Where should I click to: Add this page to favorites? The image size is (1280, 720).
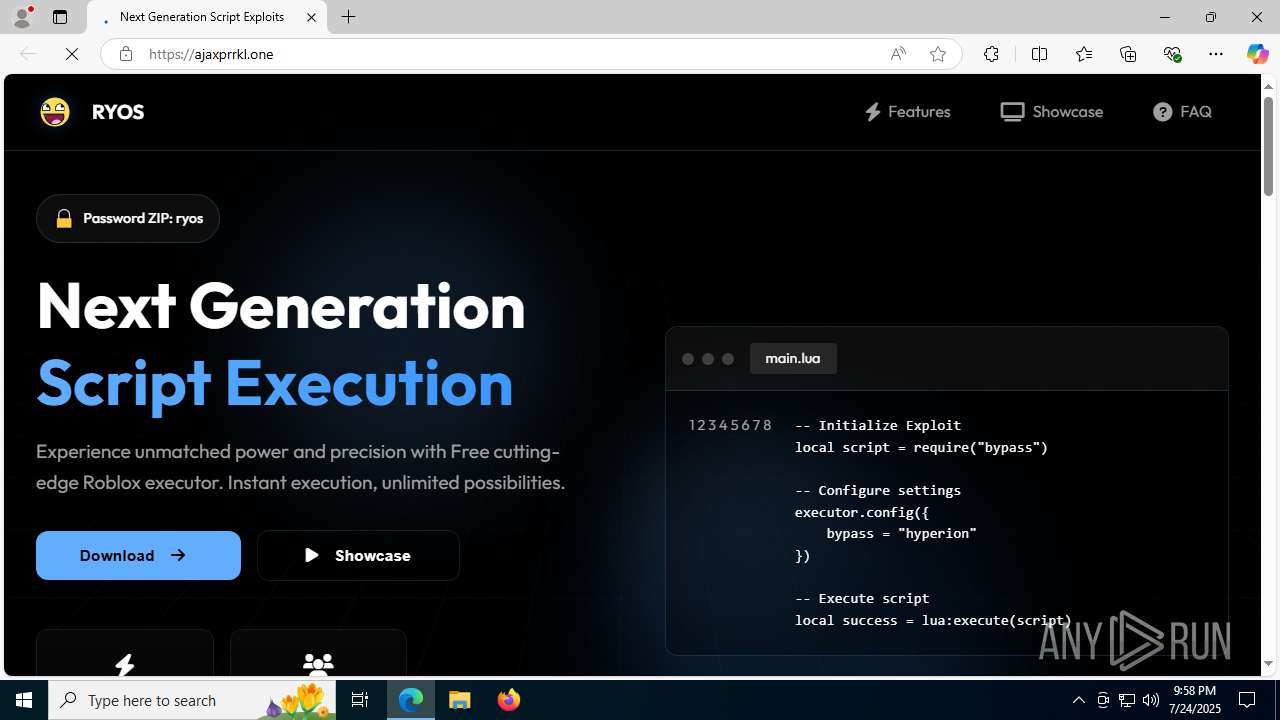[x=938, y=54]
